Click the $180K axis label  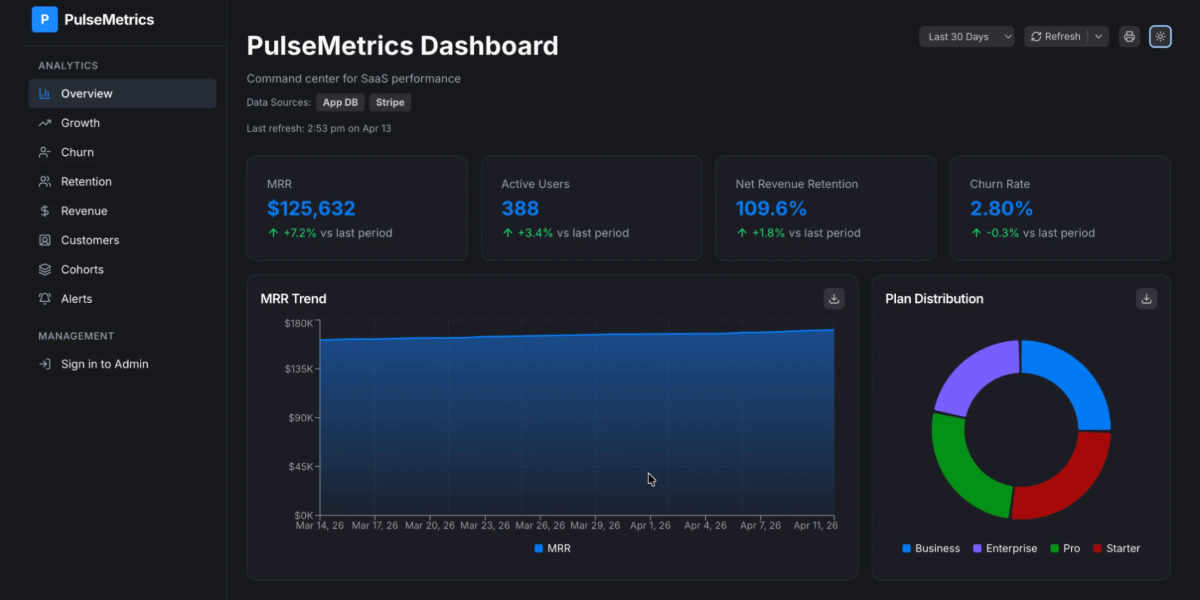(x=299, y=323)
